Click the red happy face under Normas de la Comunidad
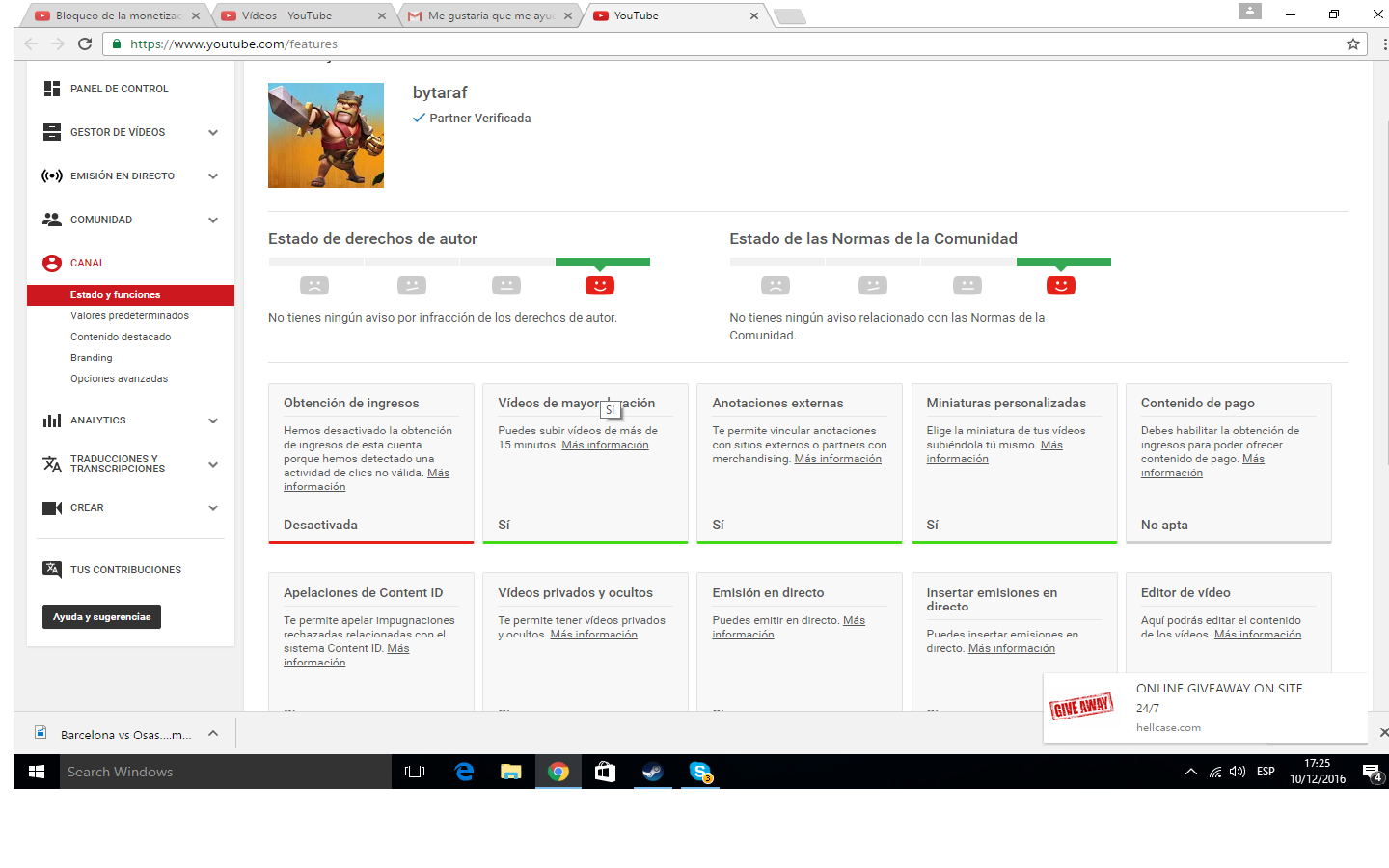Image resolution: width=1389 pixels, height=868 pixels. click(x=1061, y=285)
